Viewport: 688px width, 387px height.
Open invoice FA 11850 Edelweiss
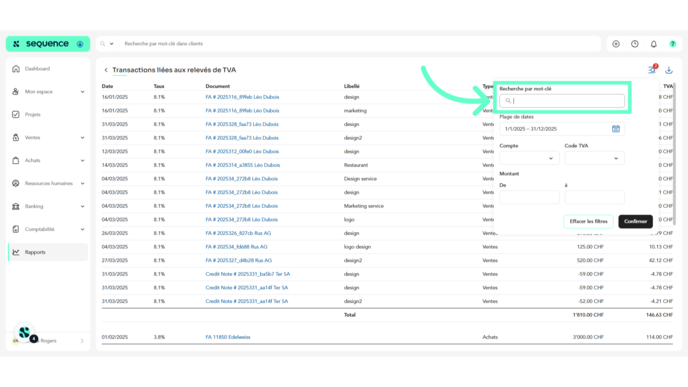coord(228,337)
